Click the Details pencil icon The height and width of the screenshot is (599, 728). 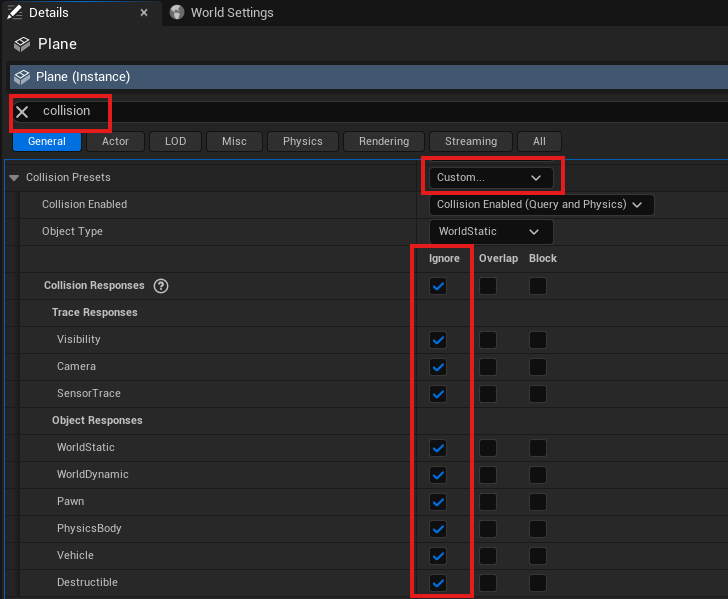15,13
